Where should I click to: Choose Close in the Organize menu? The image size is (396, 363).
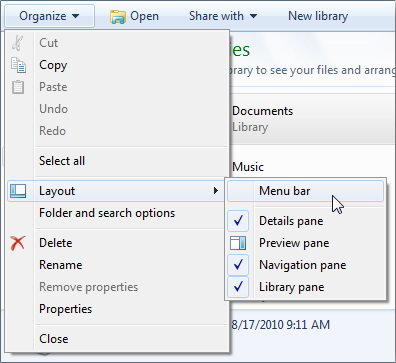(118, 339)
